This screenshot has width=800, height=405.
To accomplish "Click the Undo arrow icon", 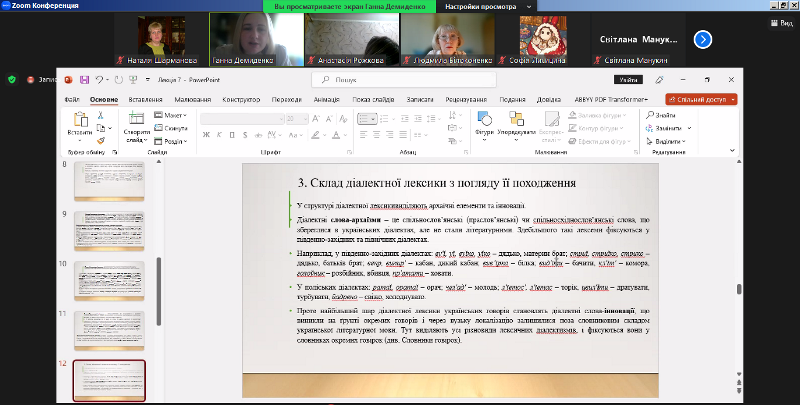I will pyautogui.click(x=98, y=80).
